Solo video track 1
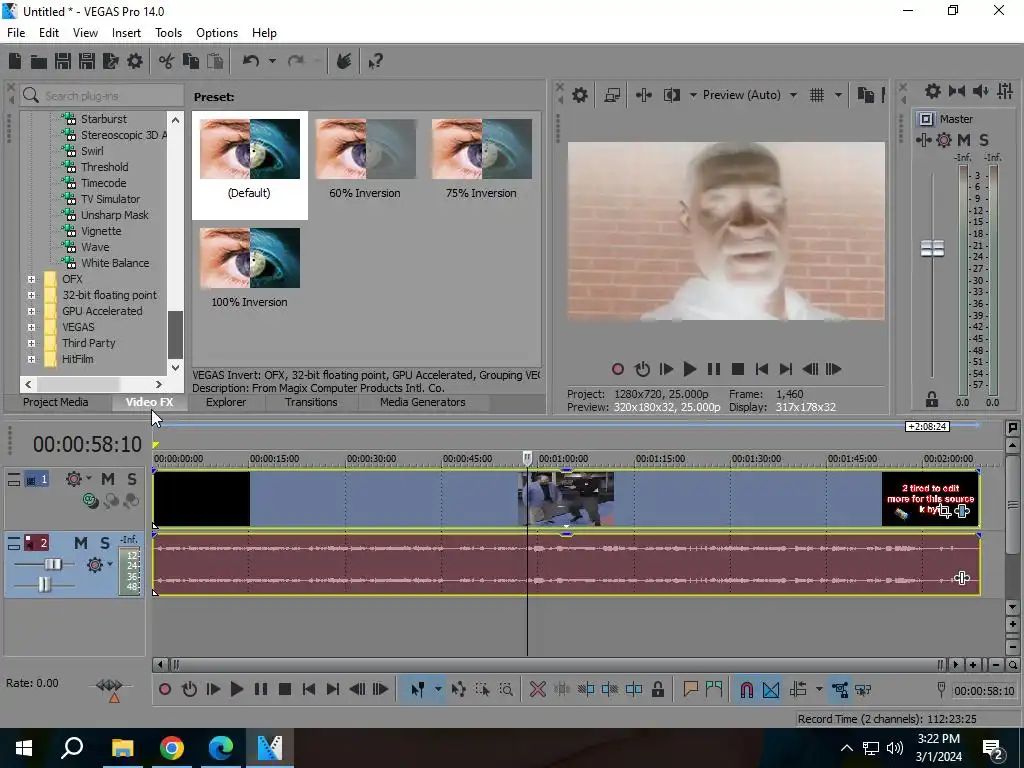 (x=132, y=479)
